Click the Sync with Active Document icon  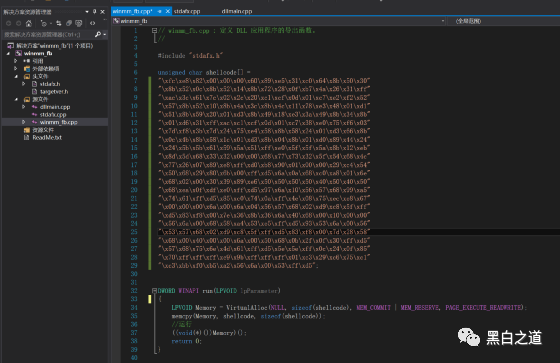point(59,23)
